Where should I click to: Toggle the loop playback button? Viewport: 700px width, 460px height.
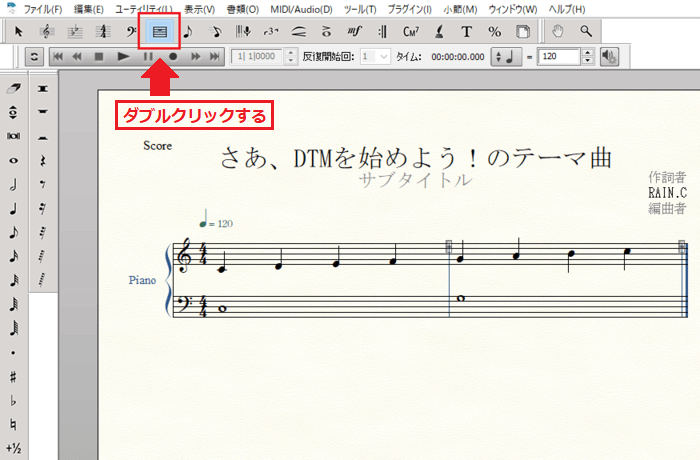point(34,57)
